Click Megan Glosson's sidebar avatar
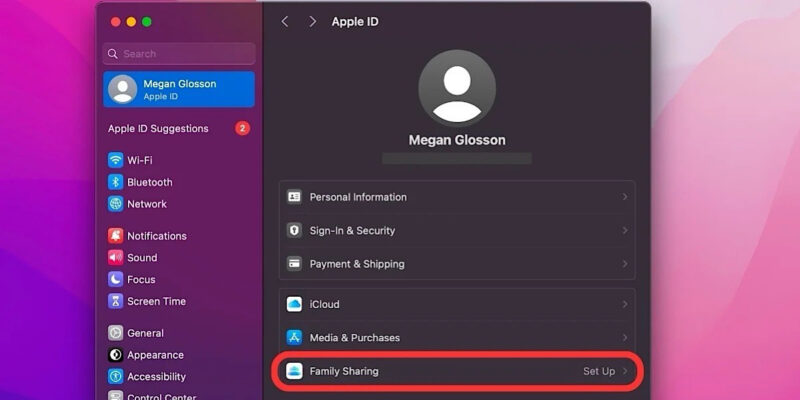The image size is (800, 400). 122,89
